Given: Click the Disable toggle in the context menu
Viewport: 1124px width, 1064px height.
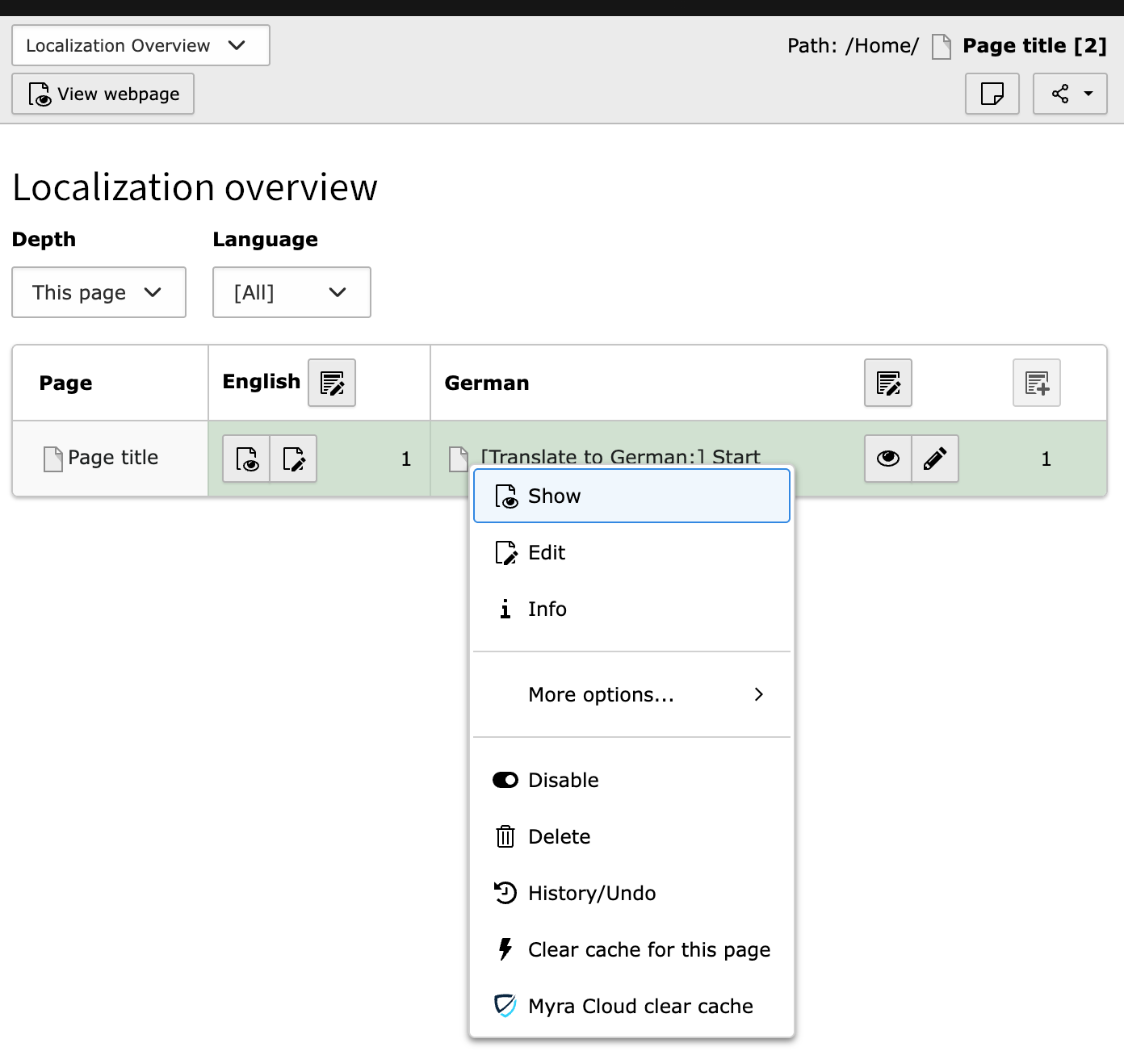Looking at the screenshot, I should coord(563,780).
